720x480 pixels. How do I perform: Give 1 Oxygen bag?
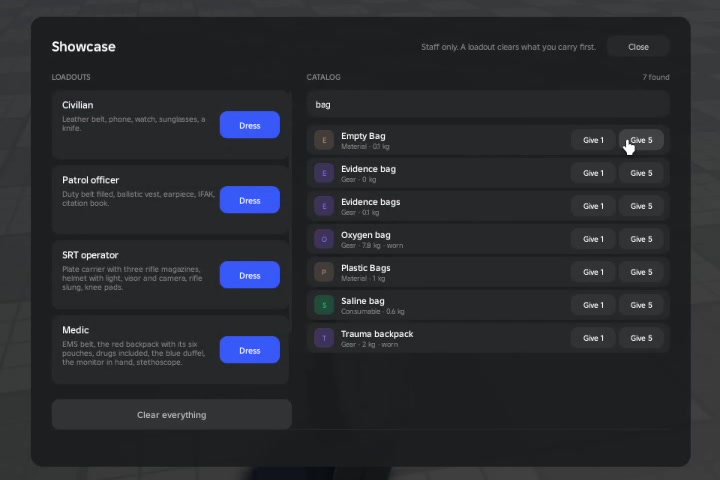pos(593,239)
